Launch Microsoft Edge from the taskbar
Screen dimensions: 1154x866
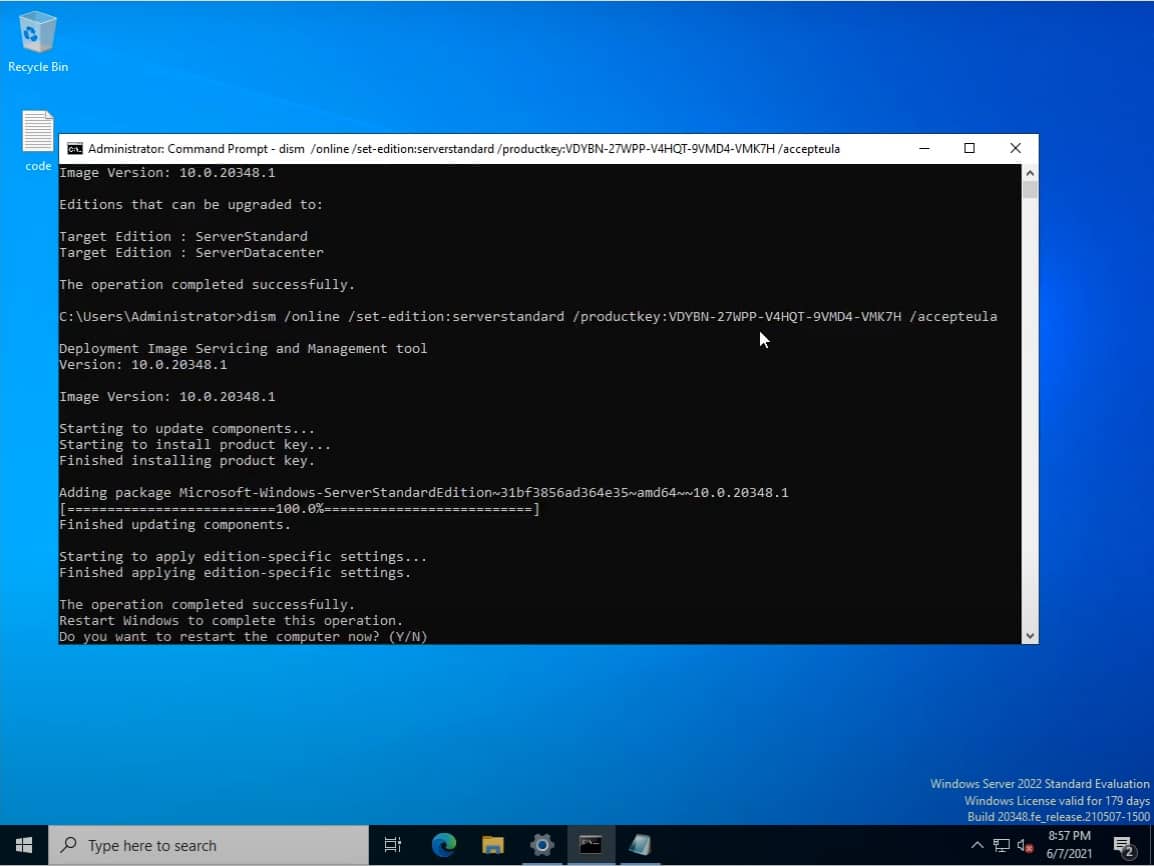pyautogui.click(x=444, y=845)
